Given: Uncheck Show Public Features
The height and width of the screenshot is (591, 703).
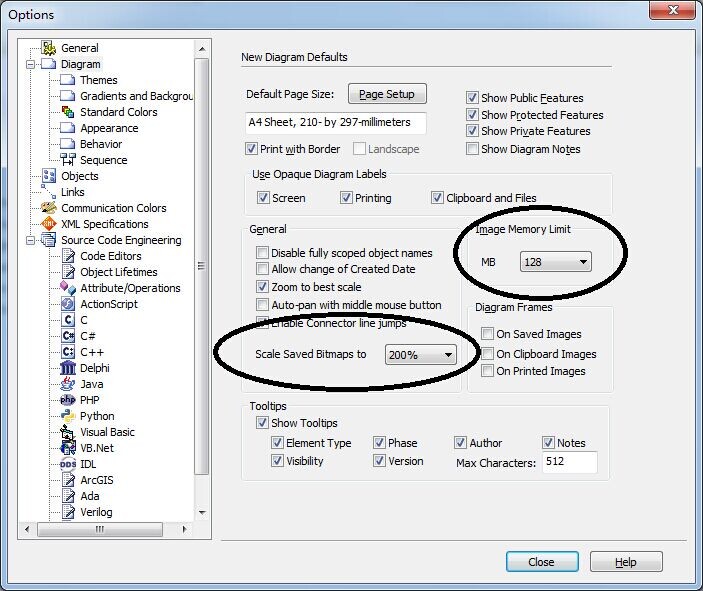Looking at the screenshot, I should pos(472,97).
